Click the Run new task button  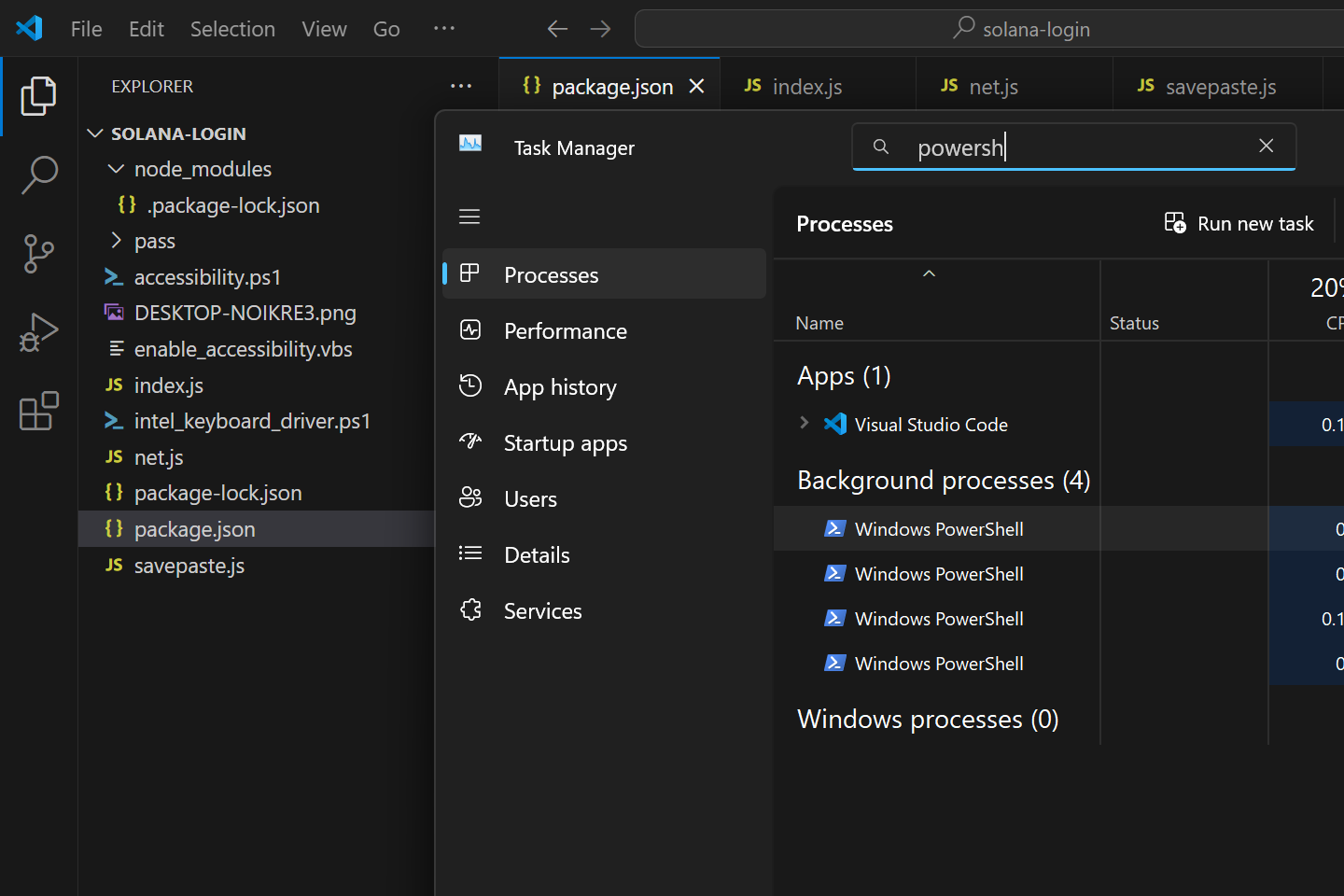click(x=1239, y=224)
